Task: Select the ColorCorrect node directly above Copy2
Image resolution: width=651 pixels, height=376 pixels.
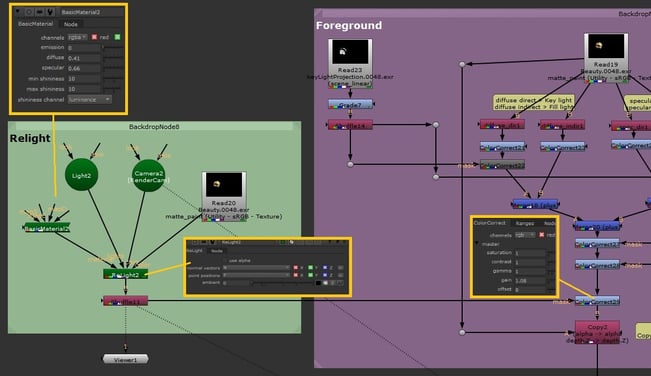Action: coord(597,301)
